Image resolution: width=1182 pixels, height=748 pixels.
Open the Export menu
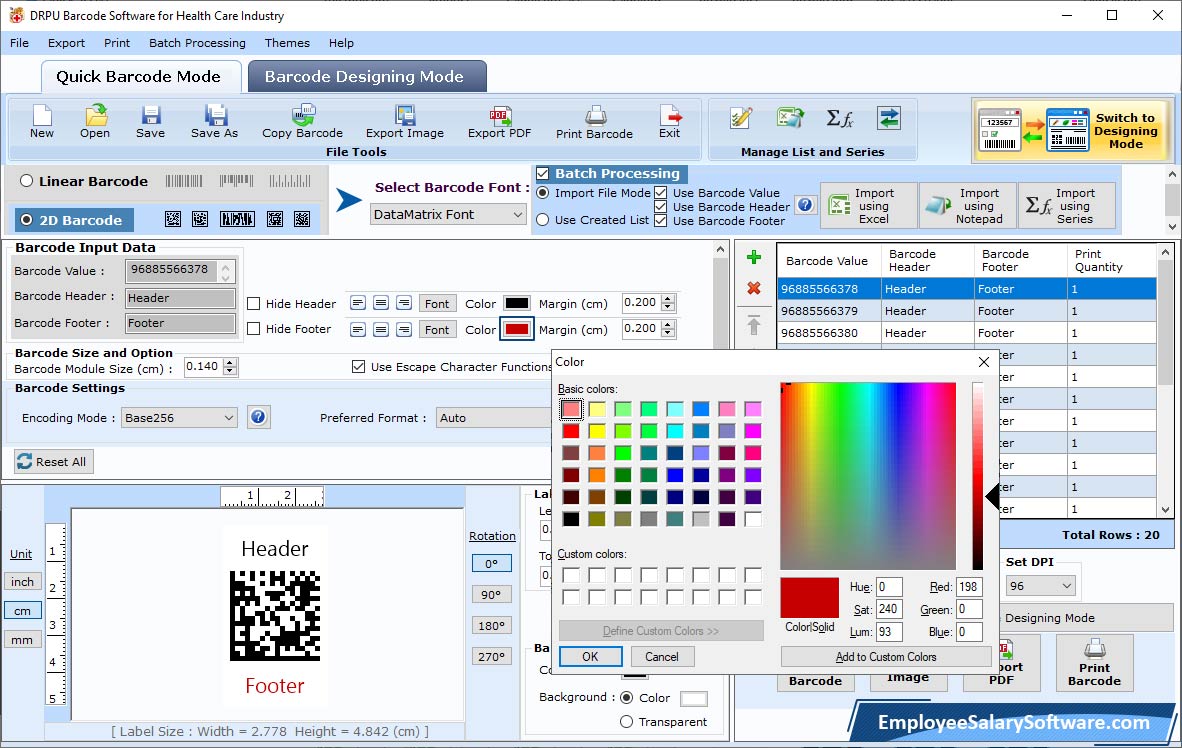tap(66, 43)
